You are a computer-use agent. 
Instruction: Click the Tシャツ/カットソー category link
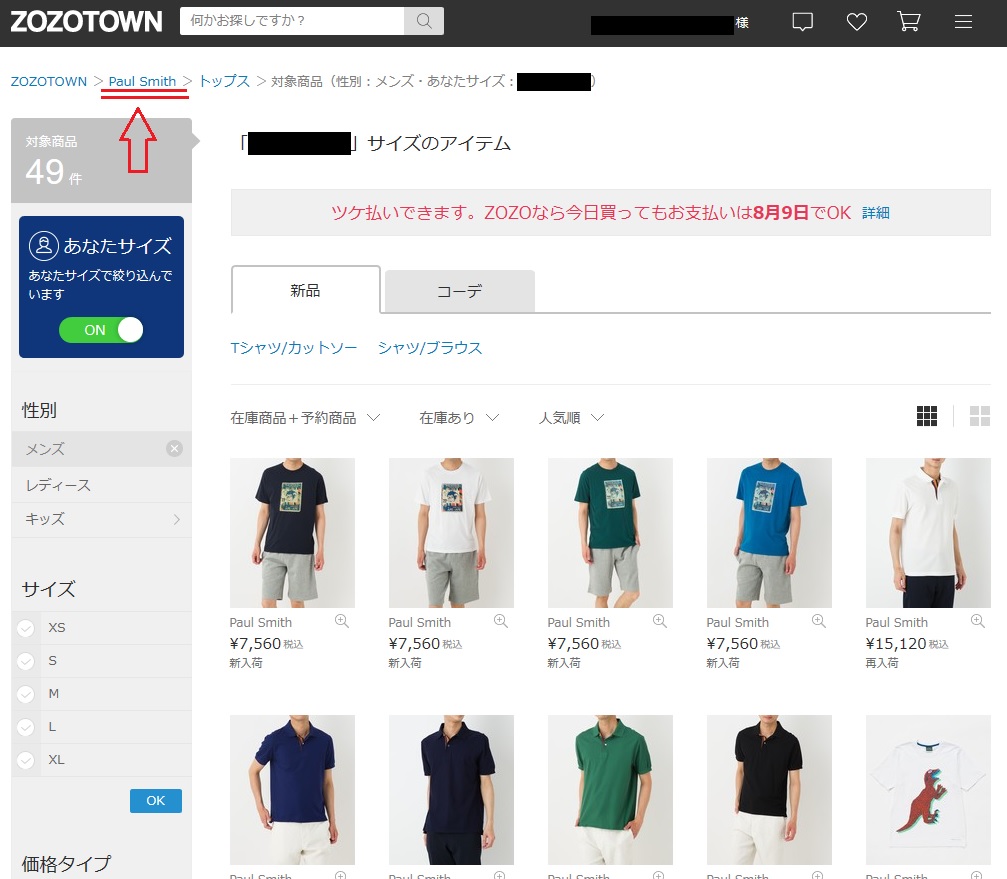293,348
